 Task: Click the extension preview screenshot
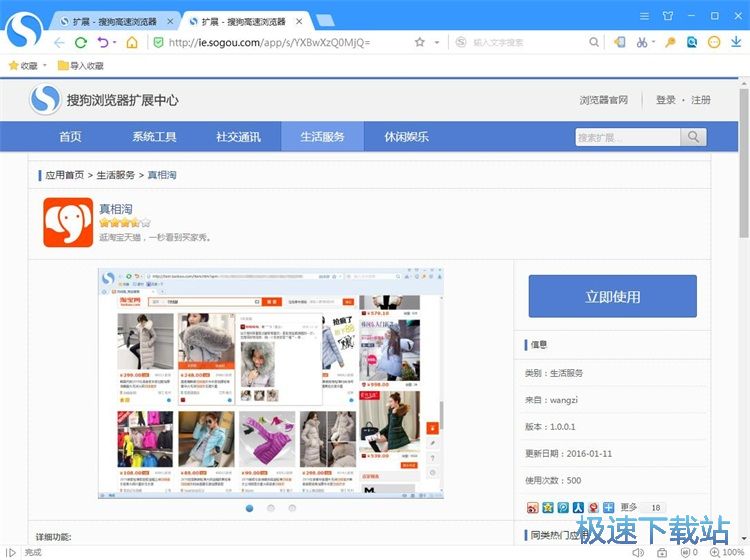(271, 384)
